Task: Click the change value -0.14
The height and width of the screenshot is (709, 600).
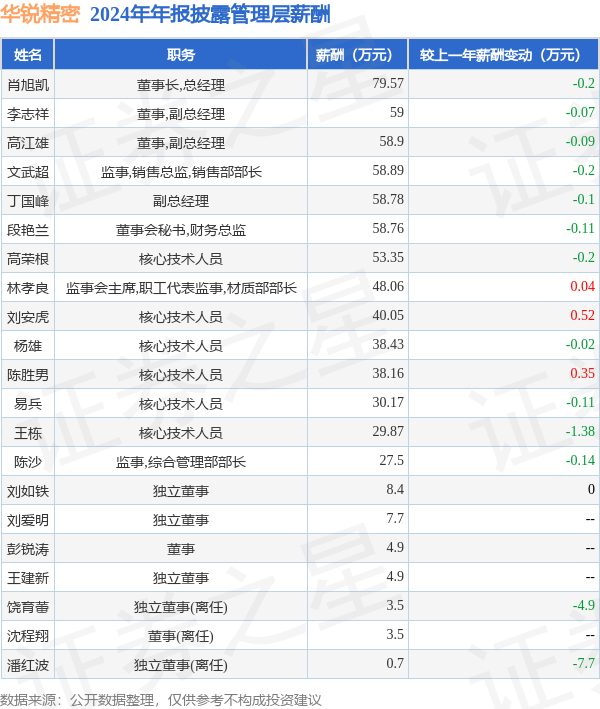Action: [x=580, y=460]
